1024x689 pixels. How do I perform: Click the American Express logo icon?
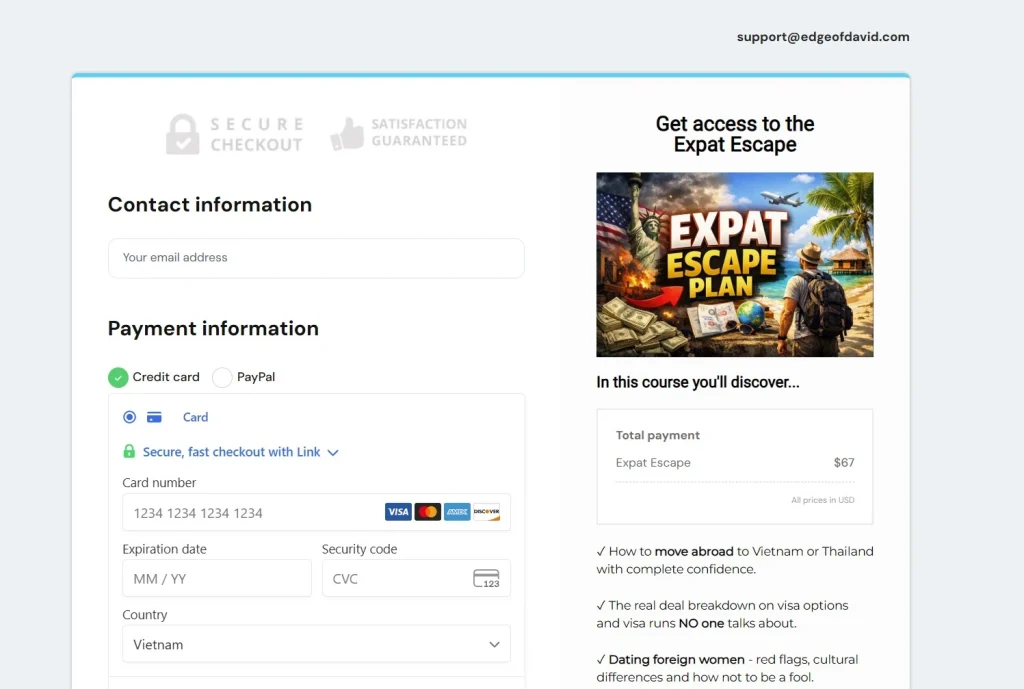(x=457, y=512)
